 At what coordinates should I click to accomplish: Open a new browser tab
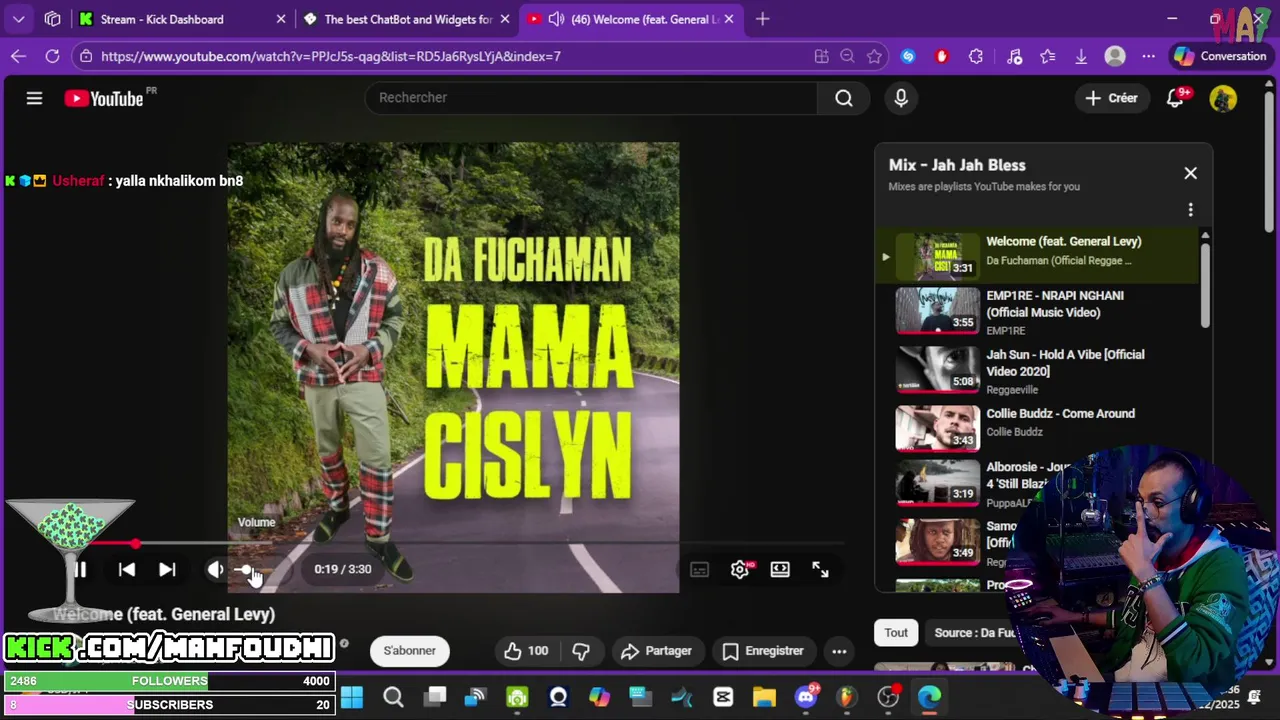(x=763, y=19)
